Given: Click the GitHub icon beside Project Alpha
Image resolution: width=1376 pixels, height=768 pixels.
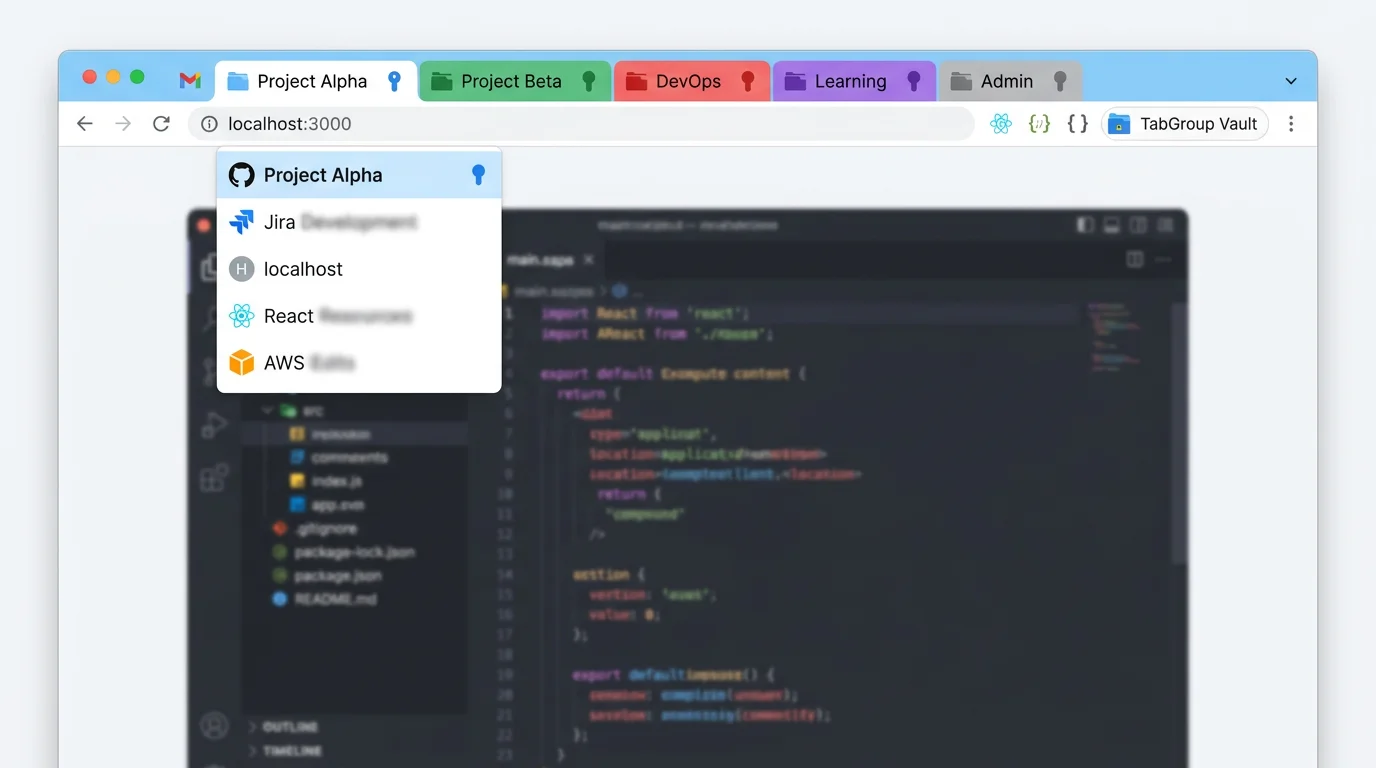Looking at the screenshot, I should coord(241,174).
